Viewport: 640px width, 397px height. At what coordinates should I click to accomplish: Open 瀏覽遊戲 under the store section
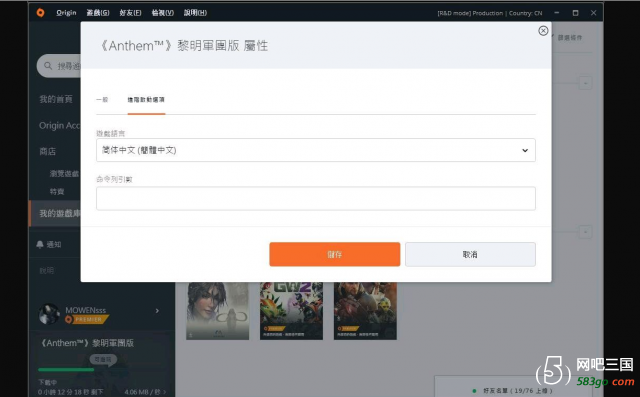pos(64,174)
